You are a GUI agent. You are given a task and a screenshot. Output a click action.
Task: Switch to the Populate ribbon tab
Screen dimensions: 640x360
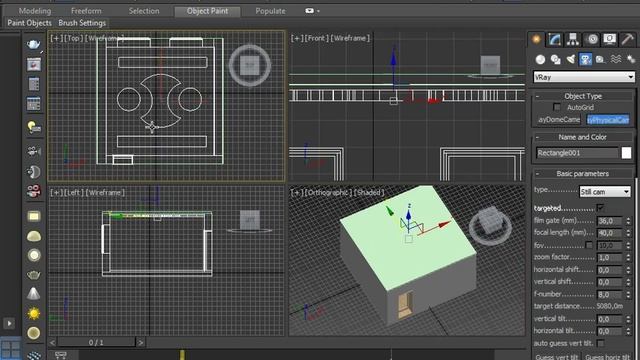click(x=270, y=11)
